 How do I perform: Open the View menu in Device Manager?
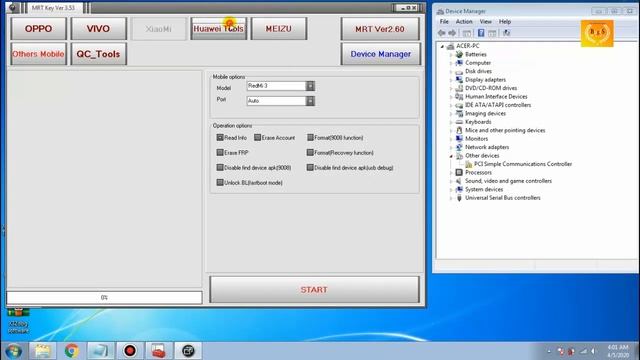[485, 22]
